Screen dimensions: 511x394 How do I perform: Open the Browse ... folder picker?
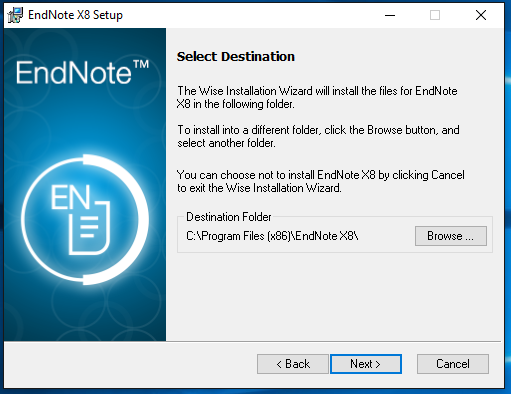tap(451, 236)
